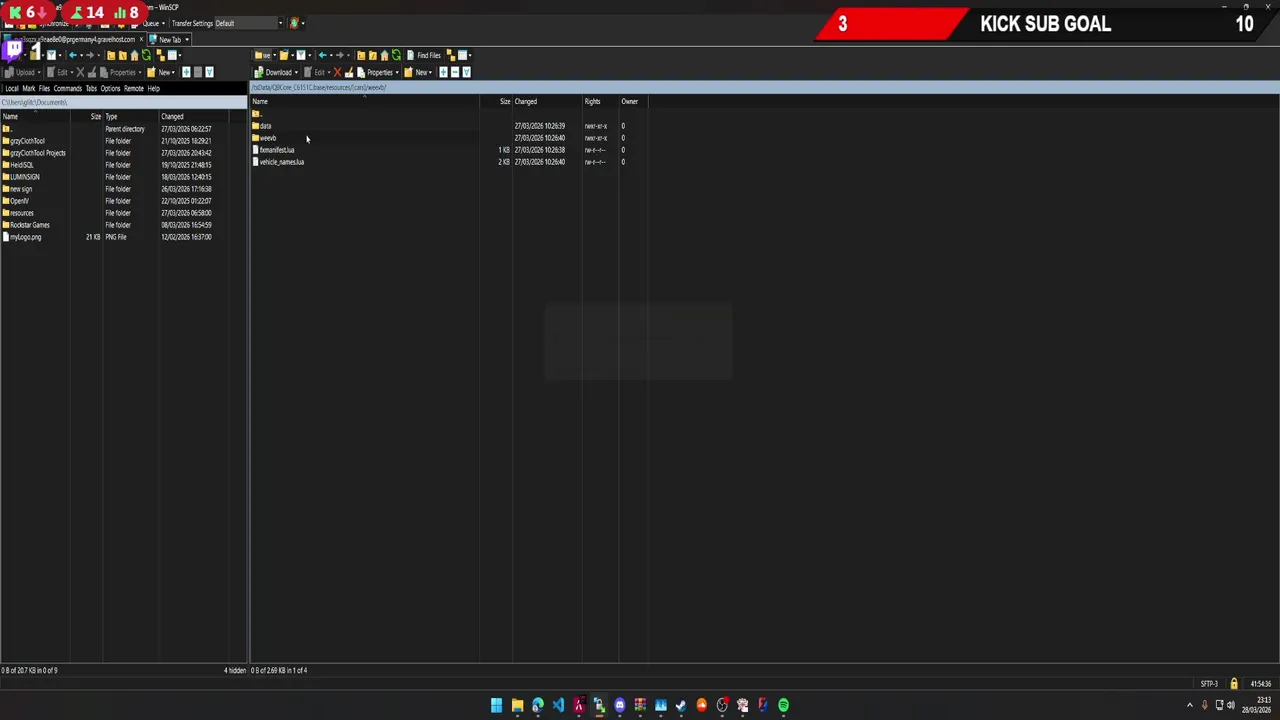Open remote Properties toolbar button
Screen dimensions: 1280x720
[375, 72]
